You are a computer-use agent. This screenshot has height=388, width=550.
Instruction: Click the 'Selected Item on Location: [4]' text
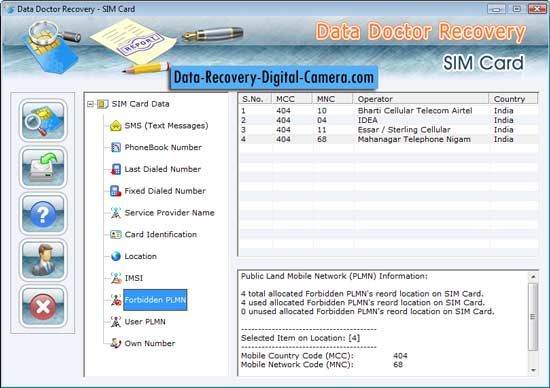300,338
